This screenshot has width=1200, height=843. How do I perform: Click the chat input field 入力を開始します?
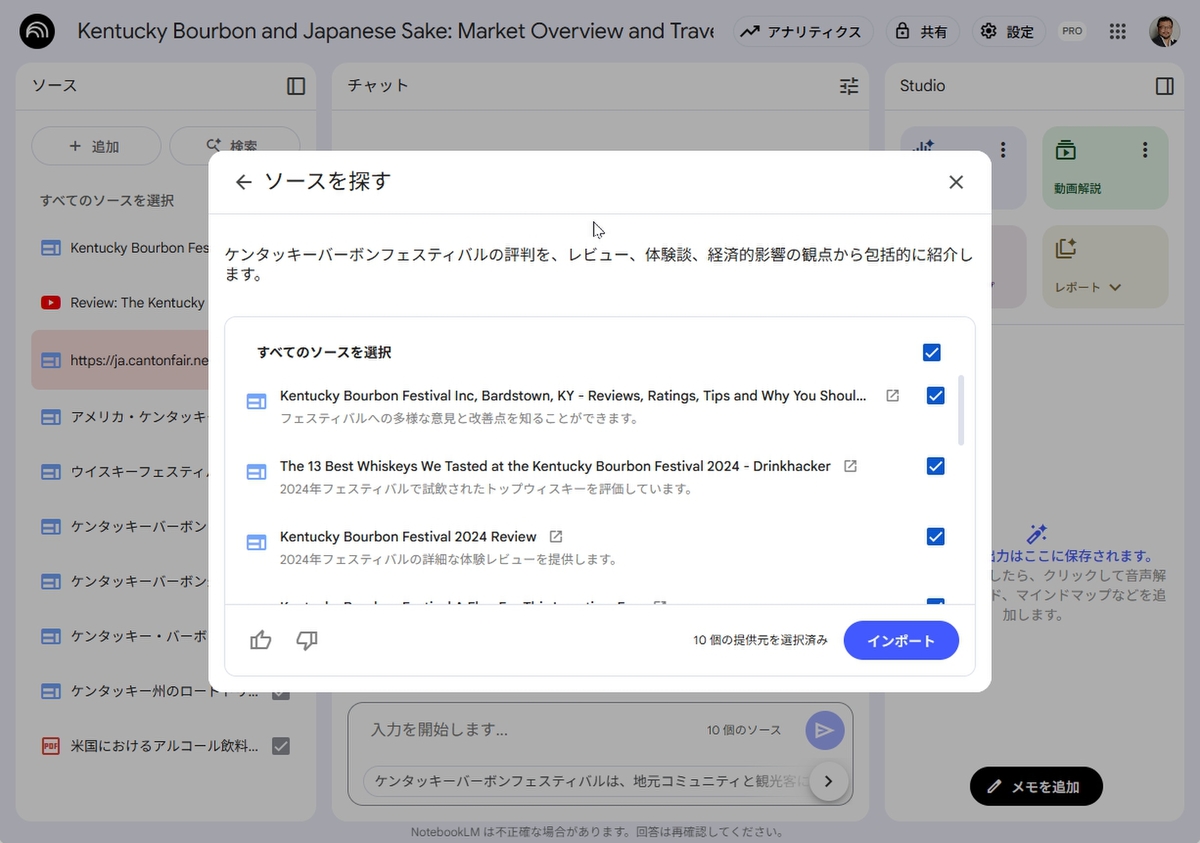(530, 731)
